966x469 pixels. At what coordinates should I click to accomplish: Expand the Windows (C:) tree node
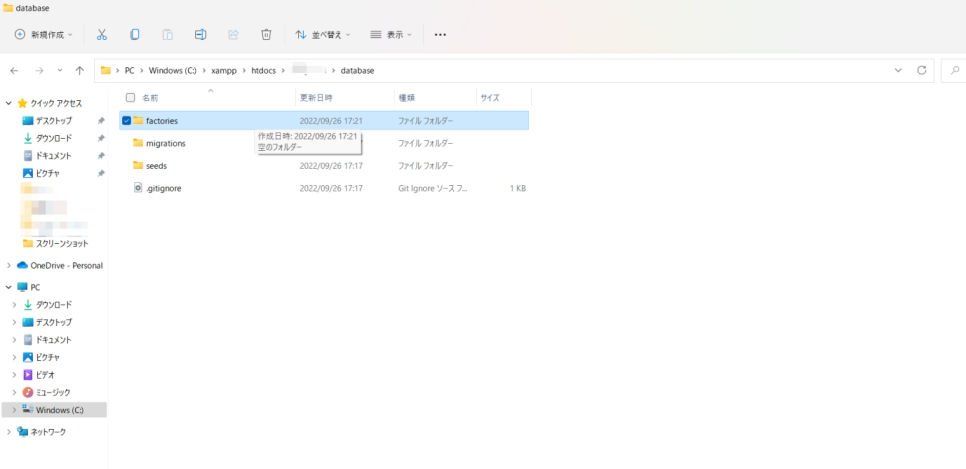14,410
